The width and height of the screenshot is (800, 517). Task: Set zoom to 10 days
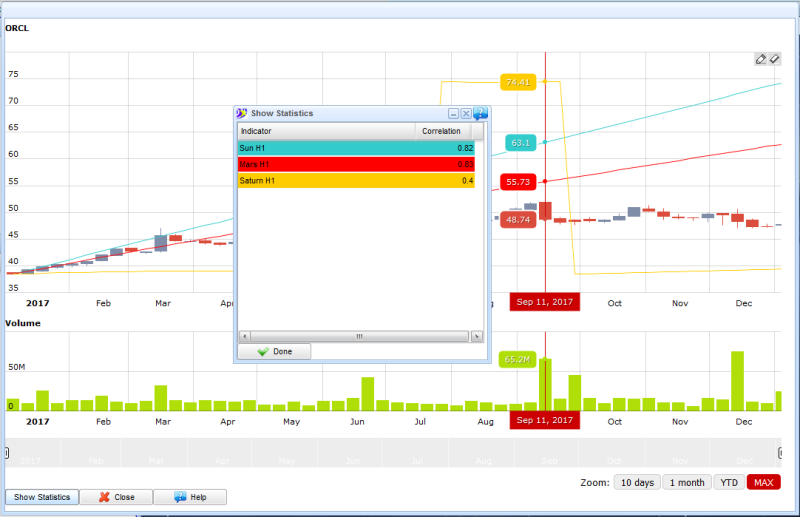(637, 482)
